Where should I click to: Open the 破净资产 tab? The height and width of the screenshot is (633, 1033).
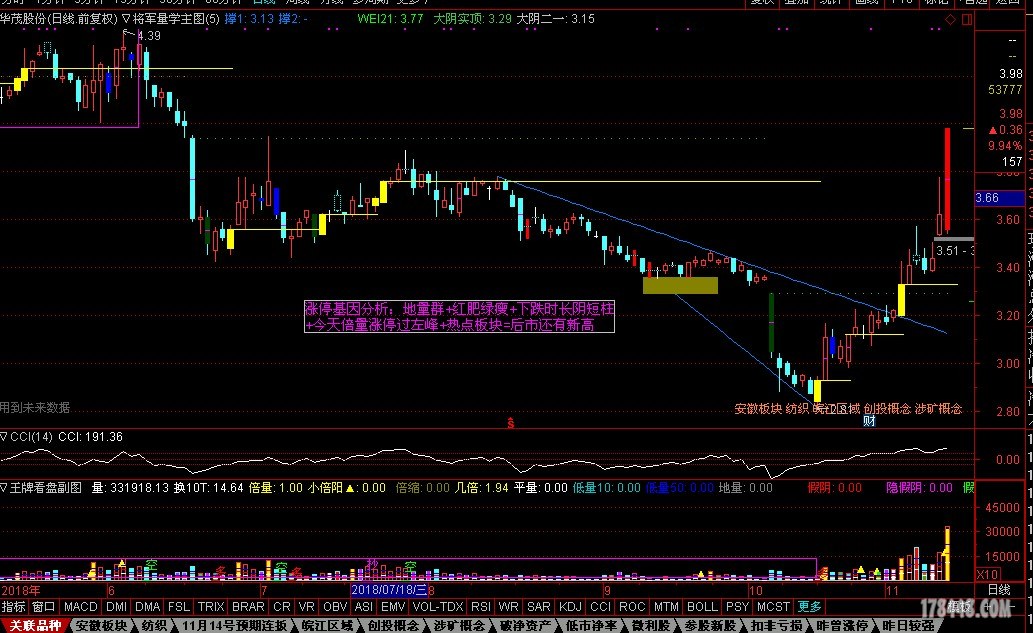(x=525, y=625)
